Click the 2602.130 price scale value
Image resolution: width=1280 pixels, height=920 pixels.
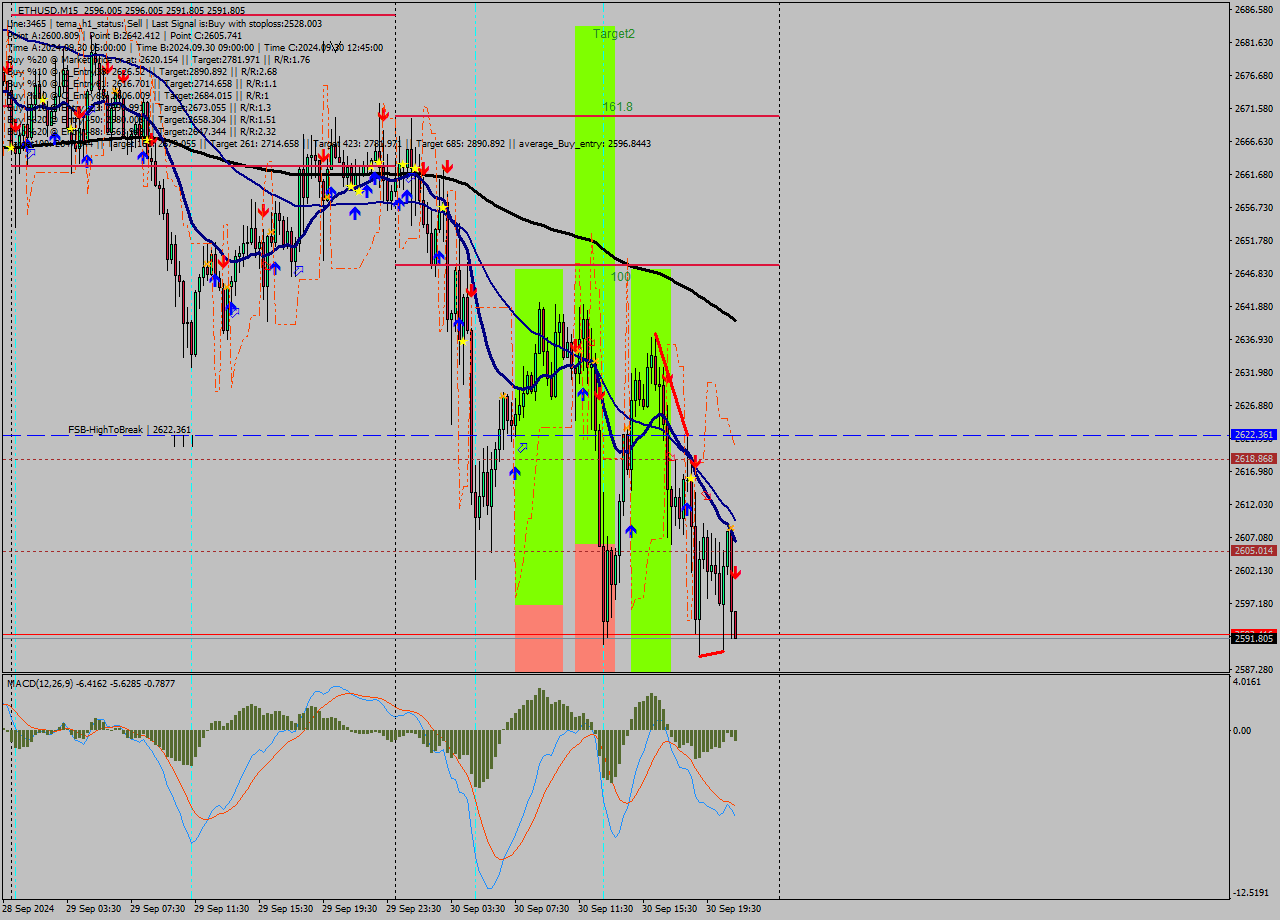[1254, 571]
